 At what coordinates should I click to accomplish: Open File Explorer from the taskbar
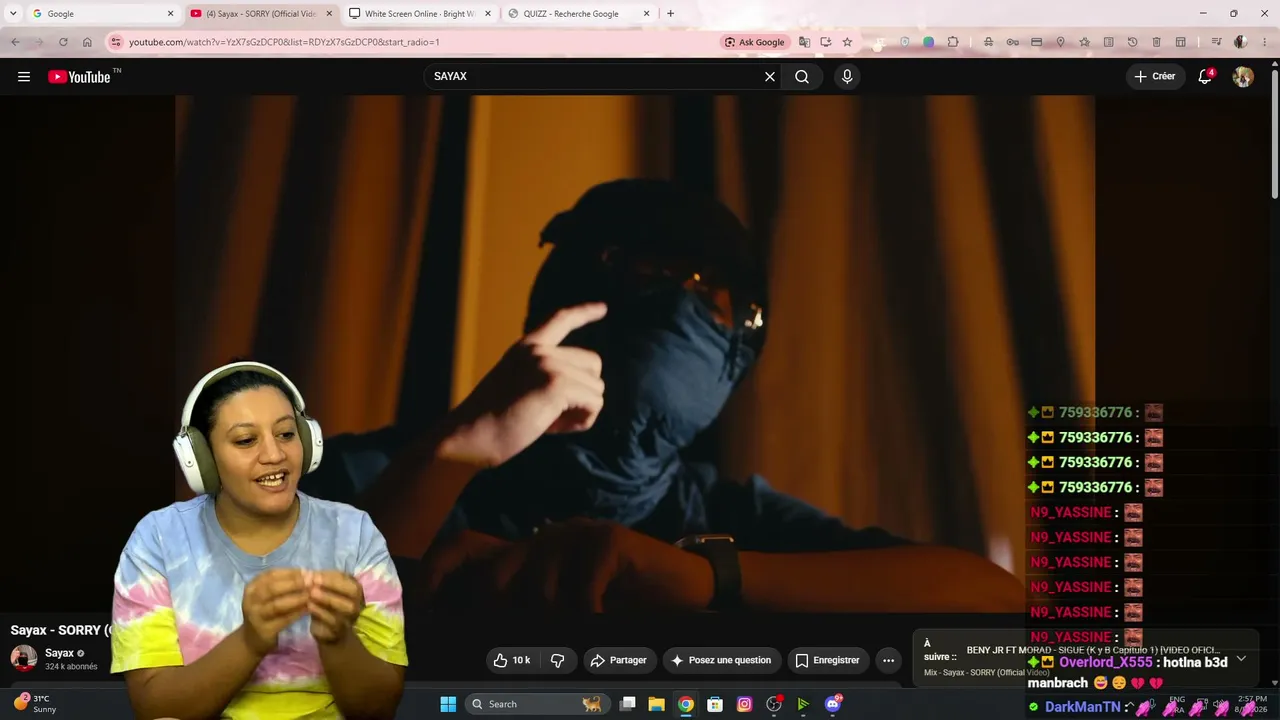pyautogui.click(x=656, y=704)
